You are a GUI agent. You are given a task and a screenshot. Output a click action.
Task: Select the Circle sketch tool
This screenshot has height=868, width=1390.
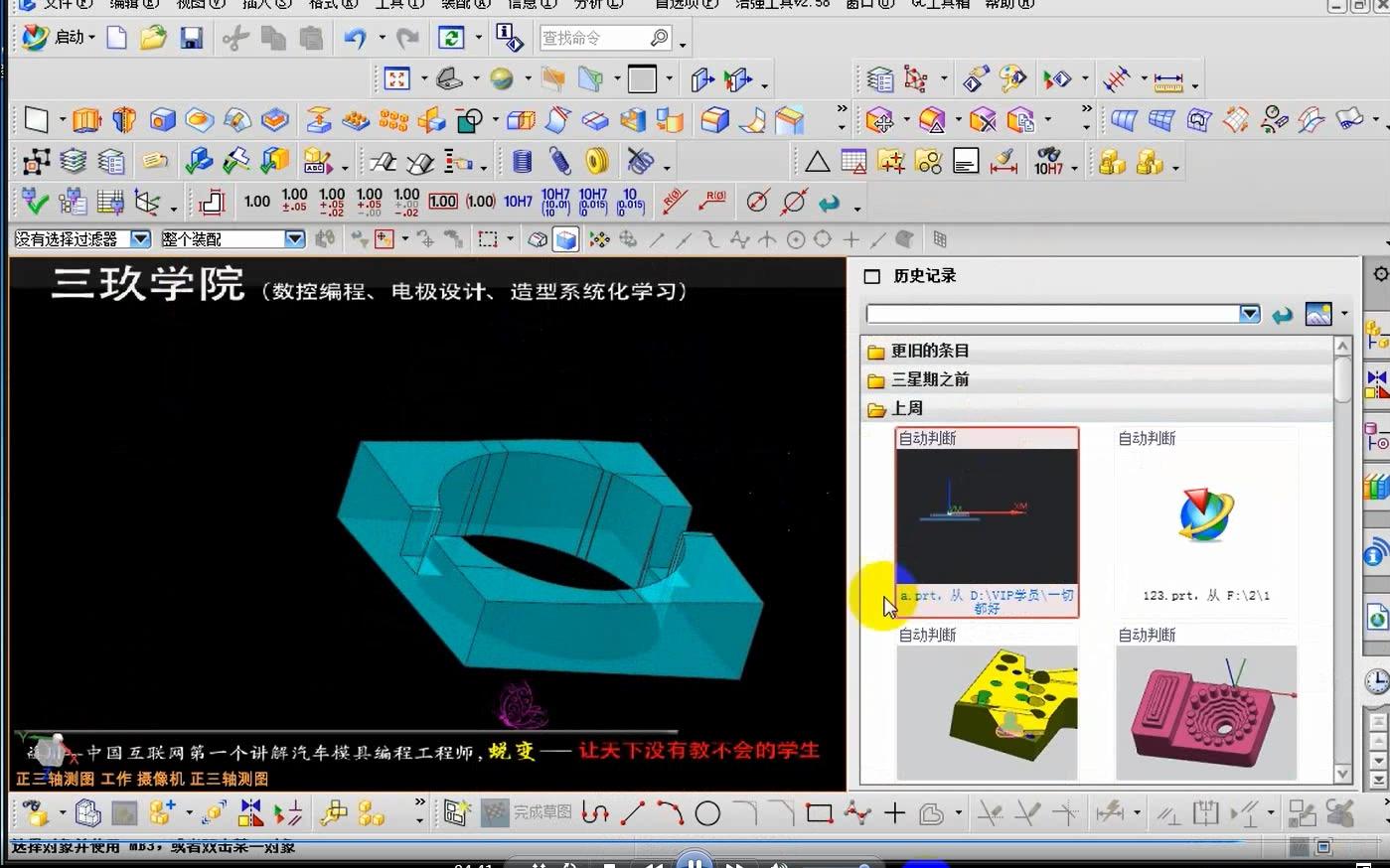click(x=707, y=812)
